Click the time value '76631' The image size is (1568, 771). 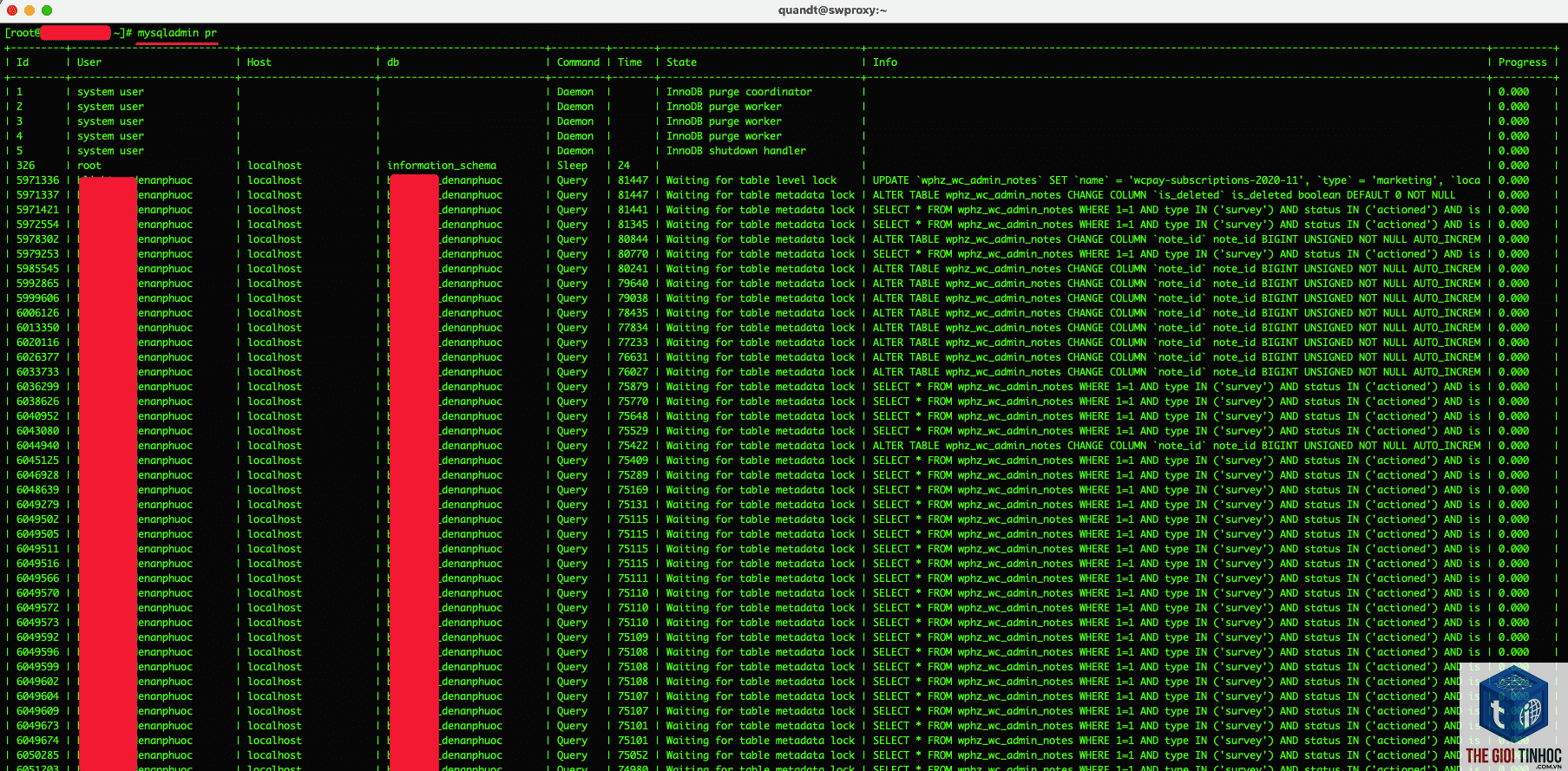click(x=633, y=357)
